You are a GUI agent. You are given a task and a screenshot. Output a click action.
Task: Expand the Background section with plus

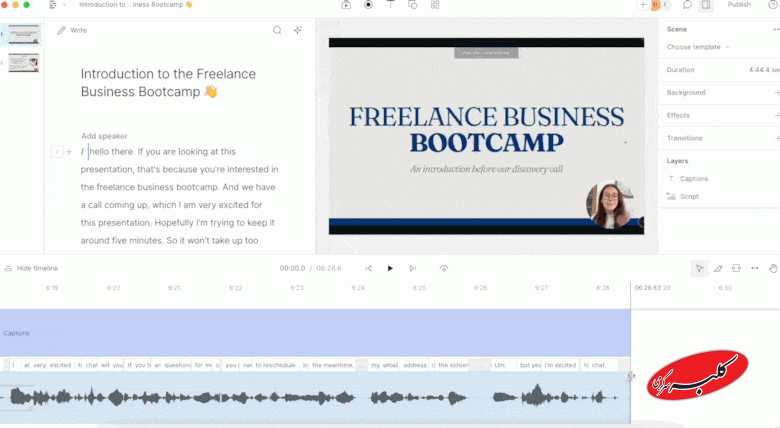[x=776, y=92]
